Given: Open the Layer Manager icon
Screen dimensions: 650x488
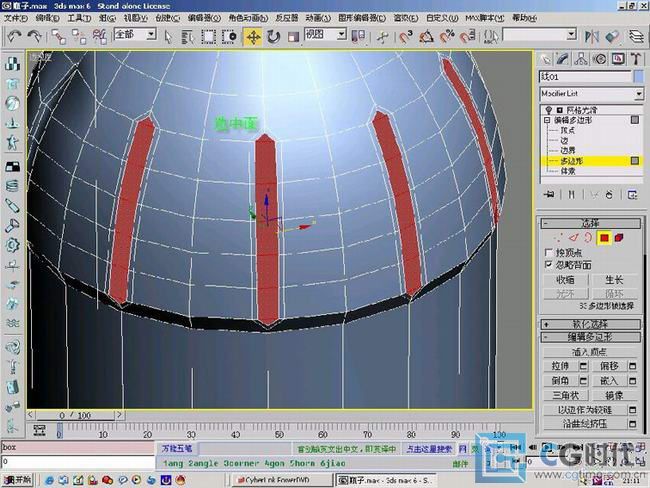Looking at the screenshot, I should click(636, 36).
